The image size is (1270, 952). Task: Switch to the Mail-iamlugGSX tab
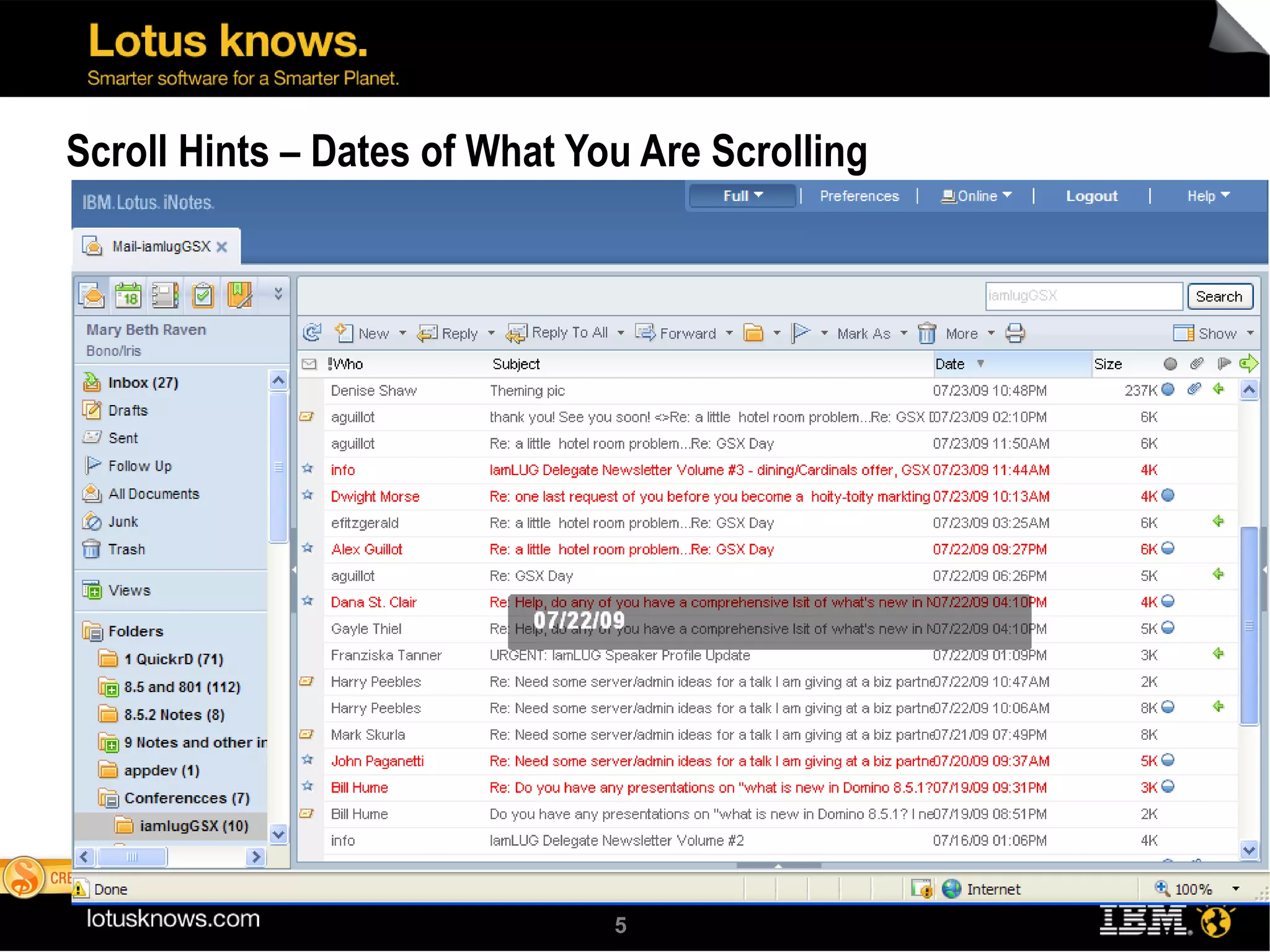[x=156, y=246]
